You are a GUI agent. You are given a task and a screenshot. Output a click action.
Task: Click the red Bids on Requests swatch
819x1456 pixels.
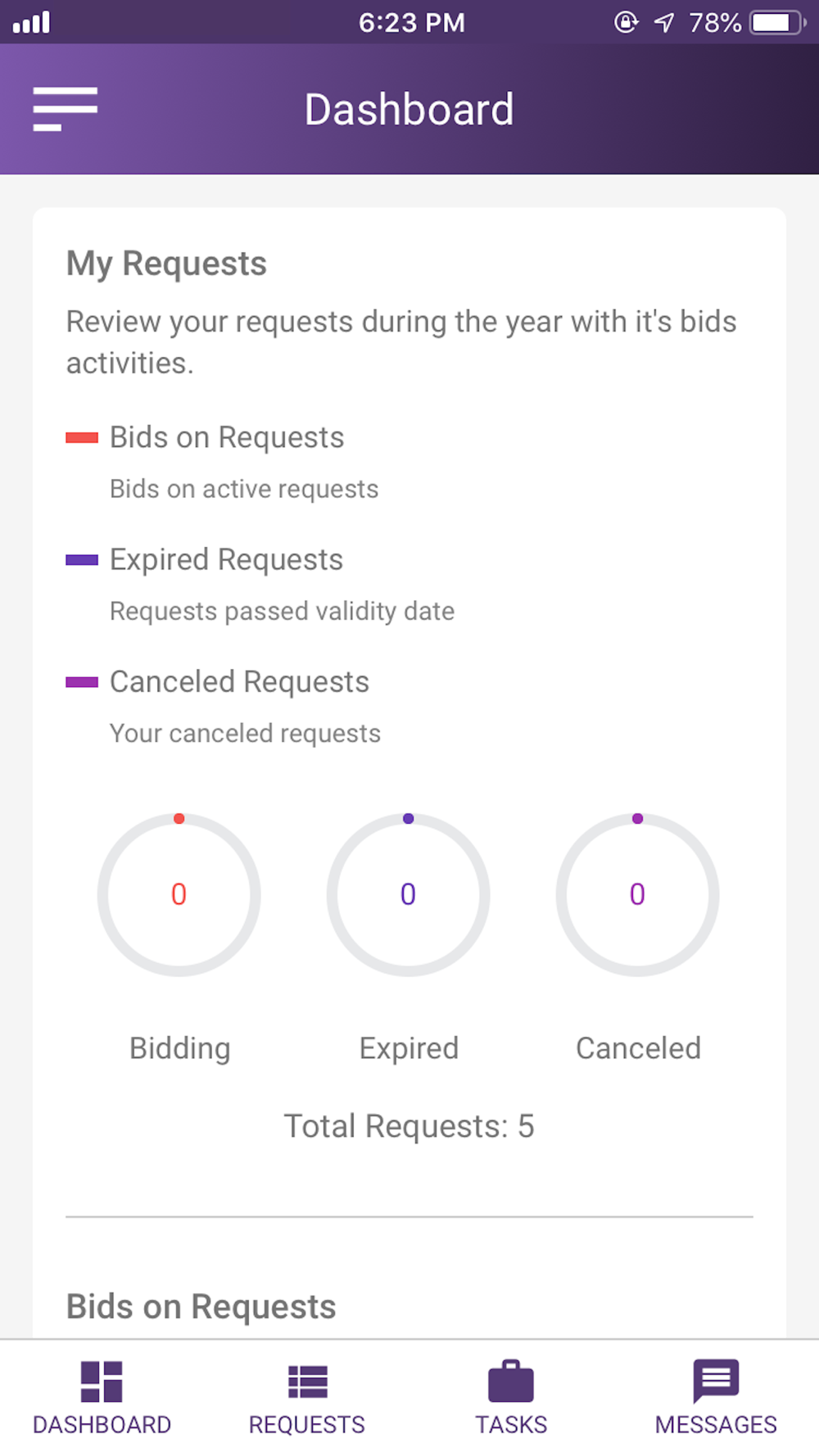tap(82, 438)
